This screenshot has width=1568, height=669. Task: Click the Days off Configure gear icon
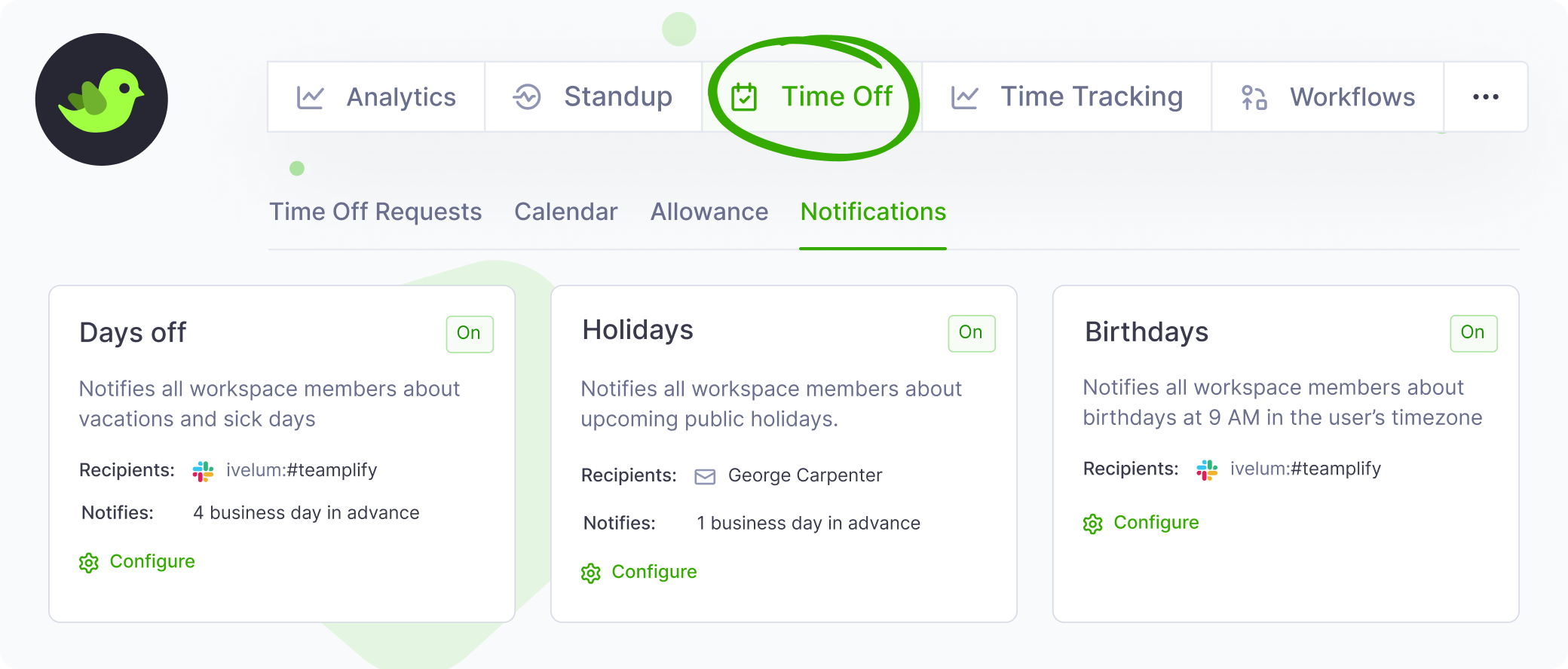tap(89, 563)
